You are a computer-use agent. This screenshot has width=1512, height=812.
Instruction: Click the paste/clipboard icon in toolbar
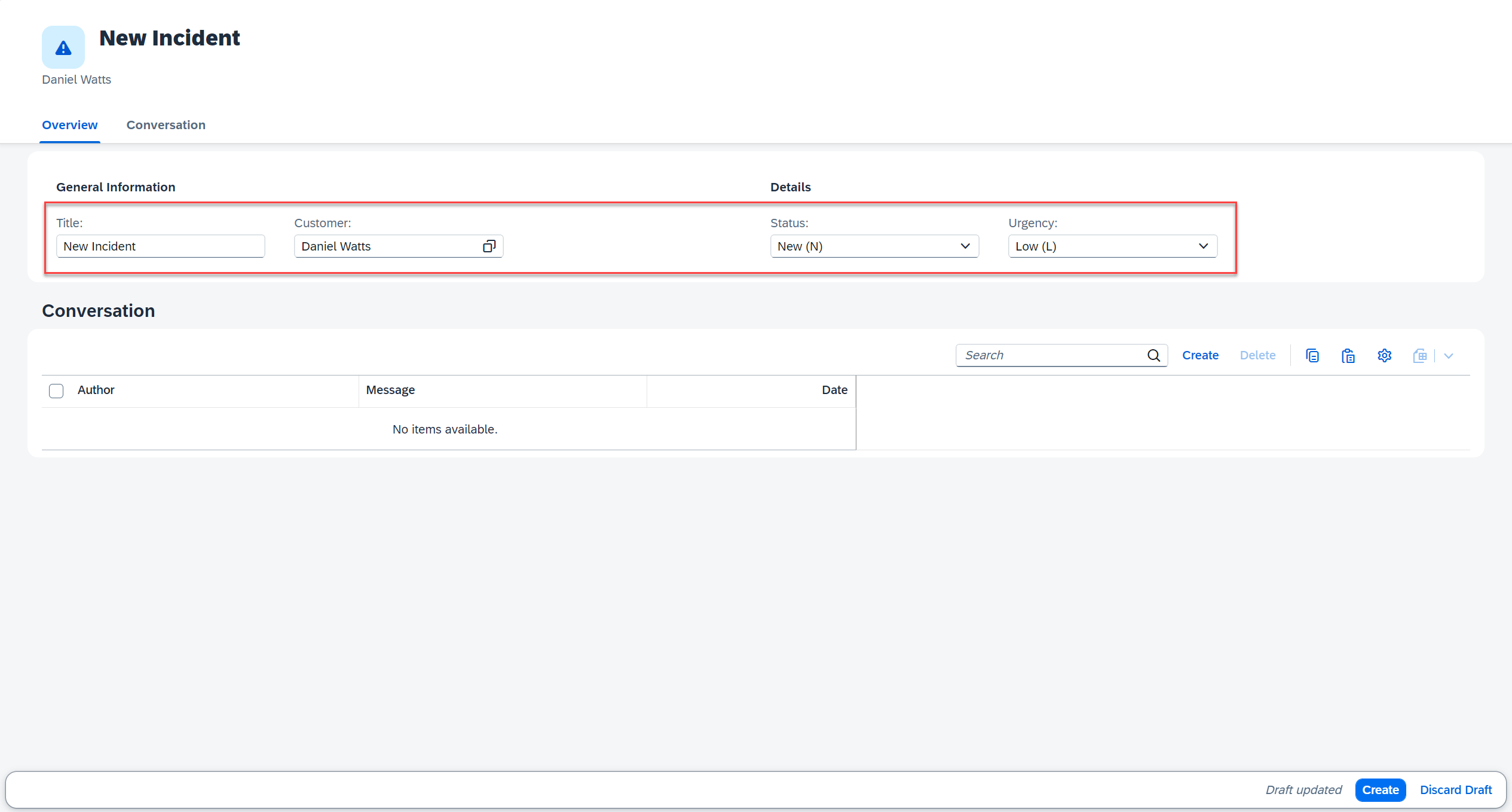pos(1348,356)
